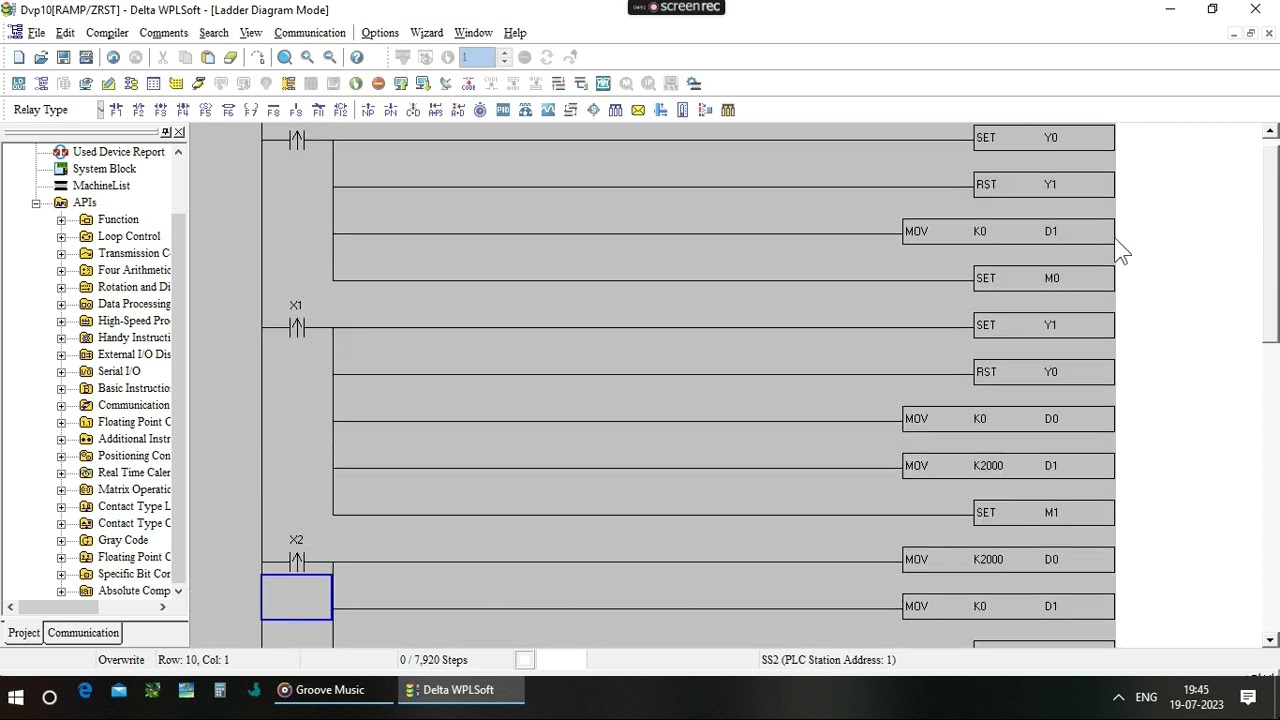The width and height of the screenshot is (1280, 720).
Task: Open the Wizard menu
Action: (x=426, y=33)
